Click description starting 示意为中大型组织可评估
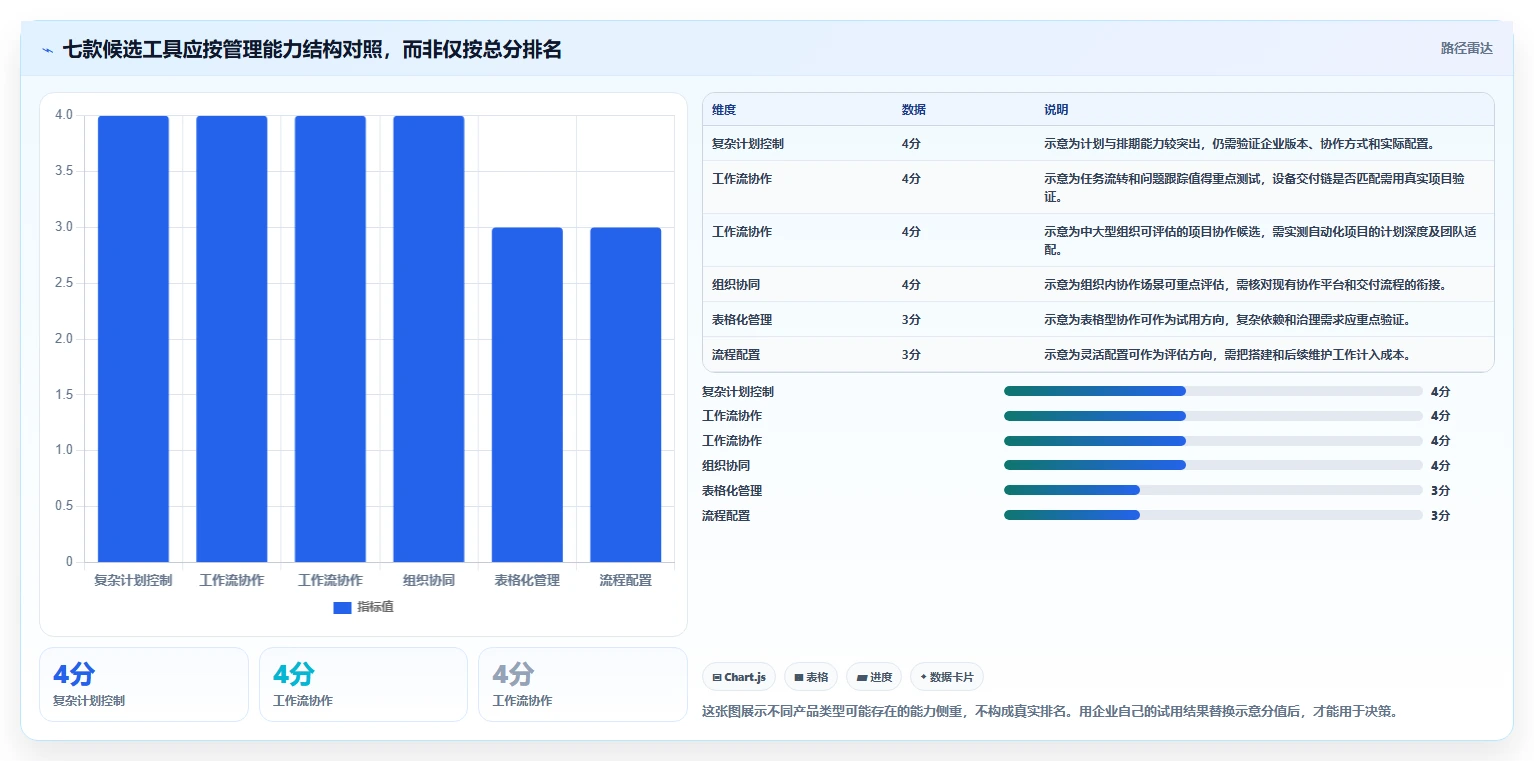 tap(1261, 241)
